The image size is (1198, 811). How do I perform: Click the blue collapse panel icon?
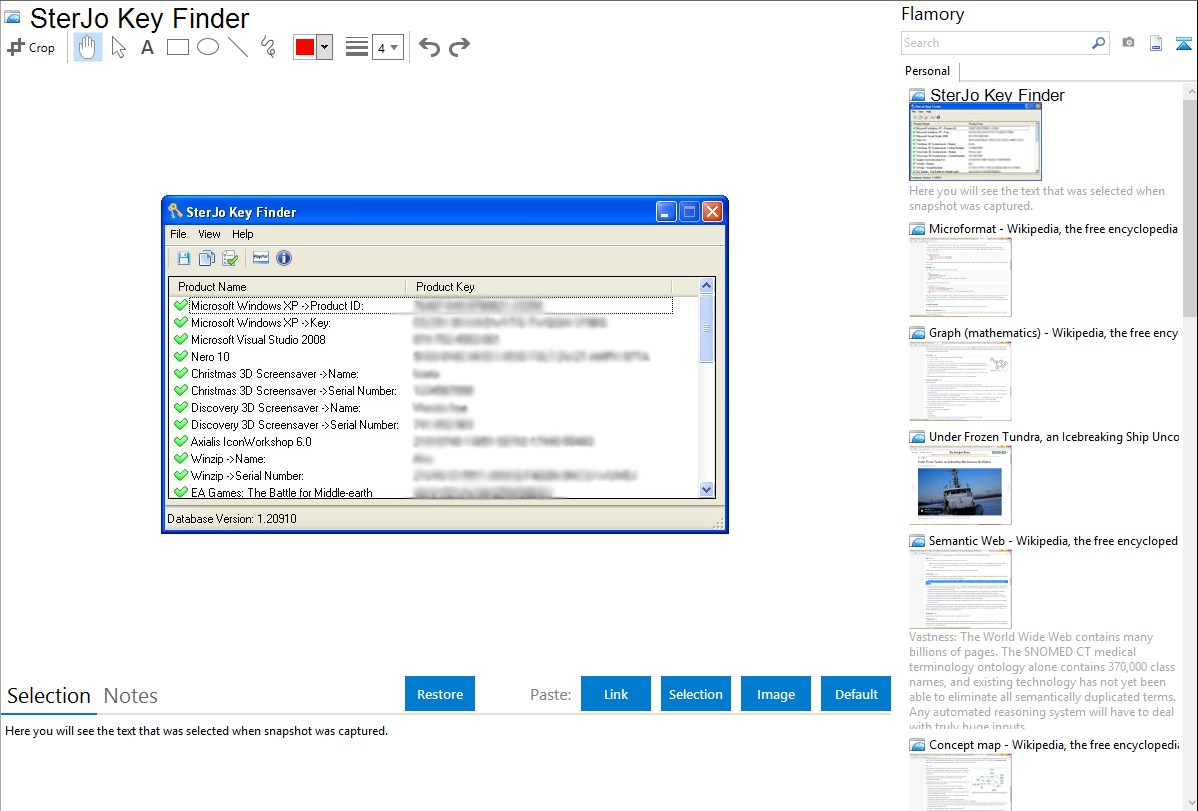click(x=1183, y=43)
